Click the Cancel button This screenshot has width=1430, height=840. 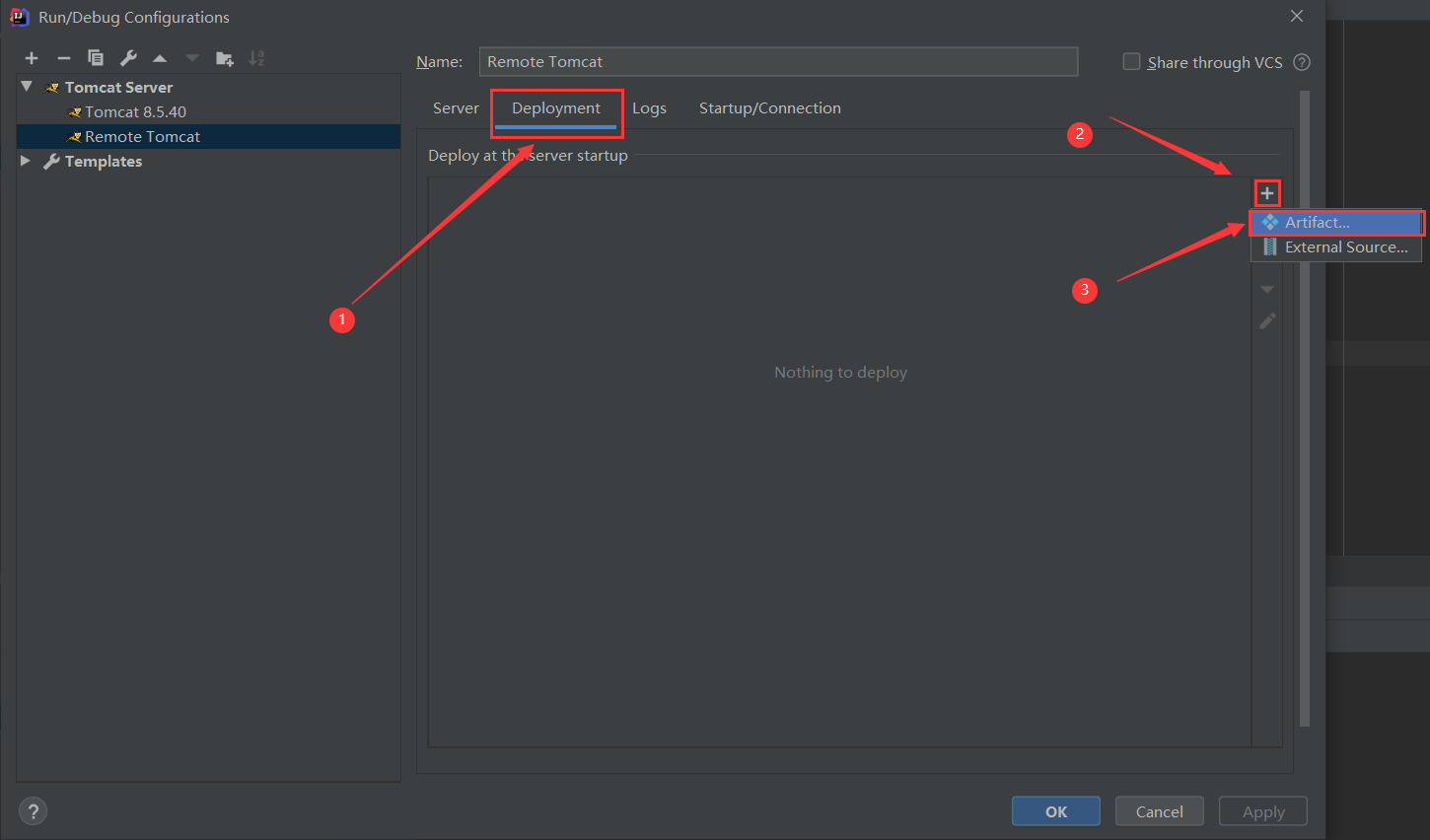tap(1160, 811)
